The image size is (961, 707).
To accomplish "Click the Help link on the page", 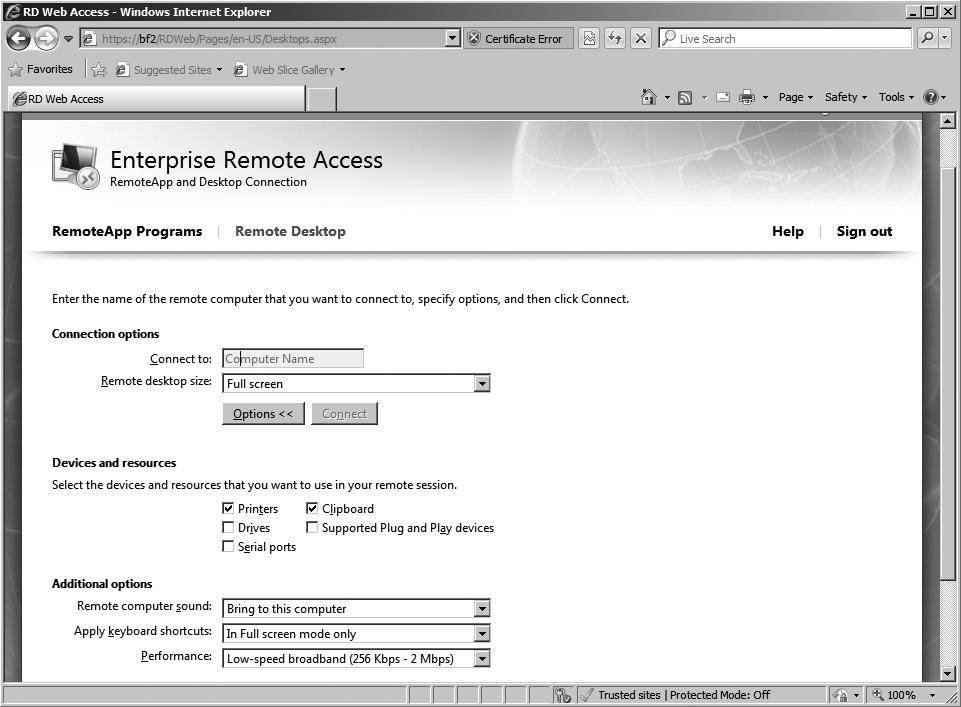I will click(788, 232).
